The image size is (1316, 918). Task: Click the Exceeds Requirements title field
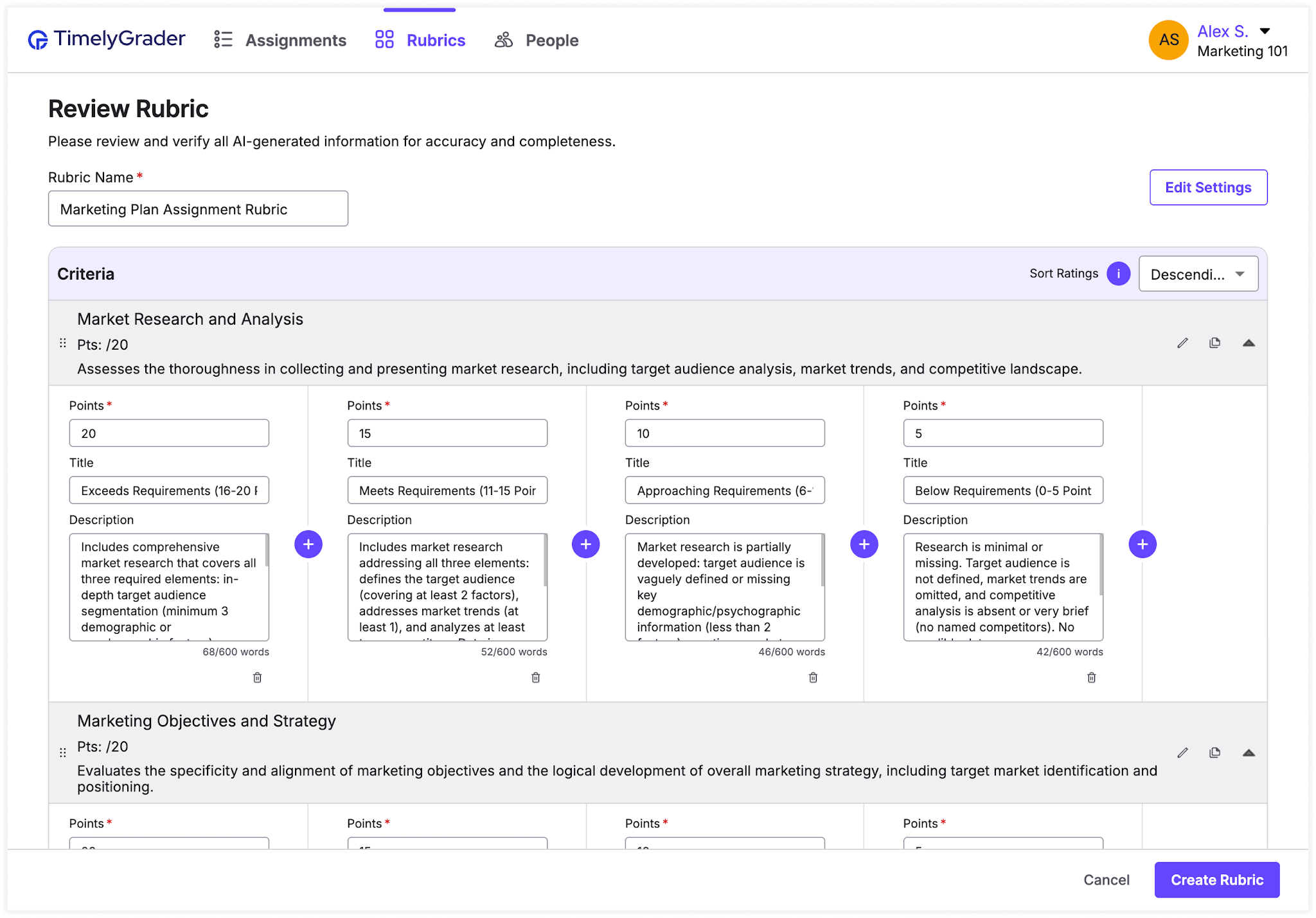(169, 491)
